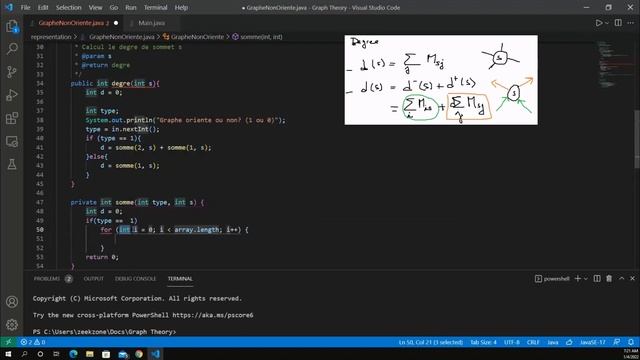
Task: Click the representation breadcrumb
Action: click(51, 37)
